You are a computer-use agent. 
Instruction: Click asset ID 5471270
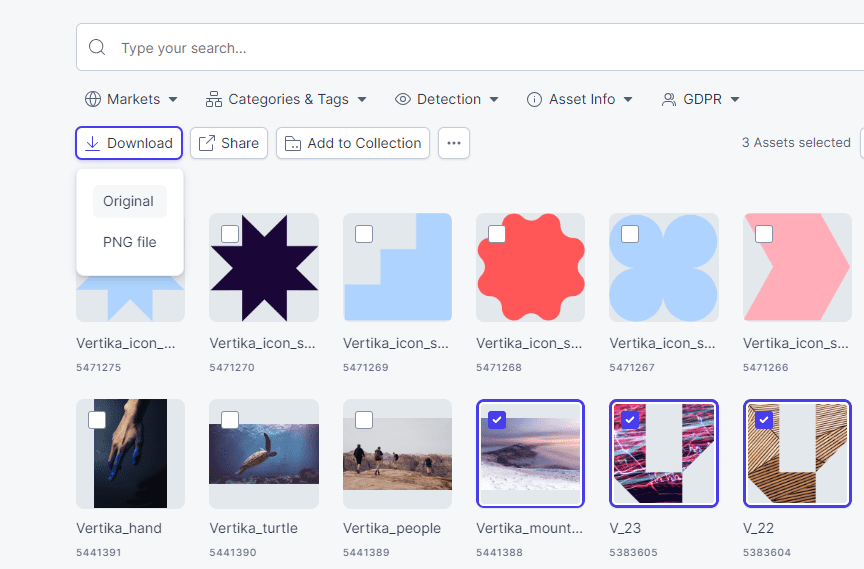click(x=232, y=367)
